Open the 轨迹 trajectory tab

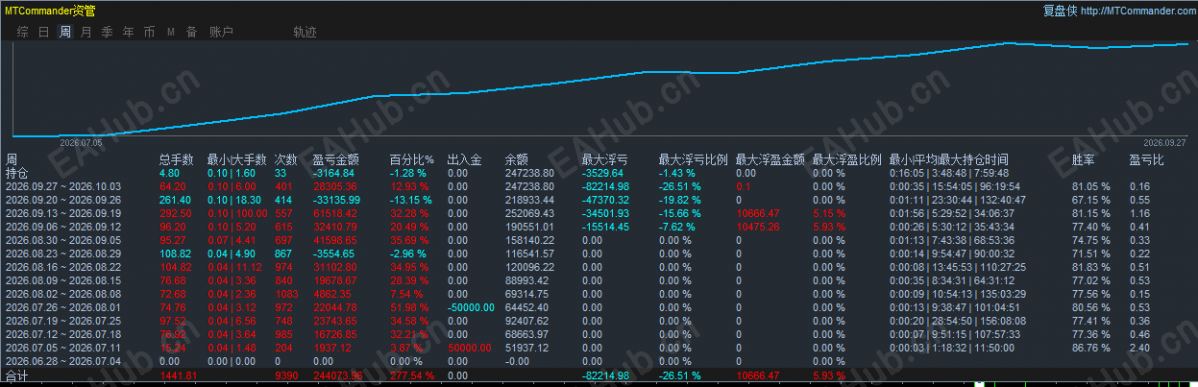[305, 32]
